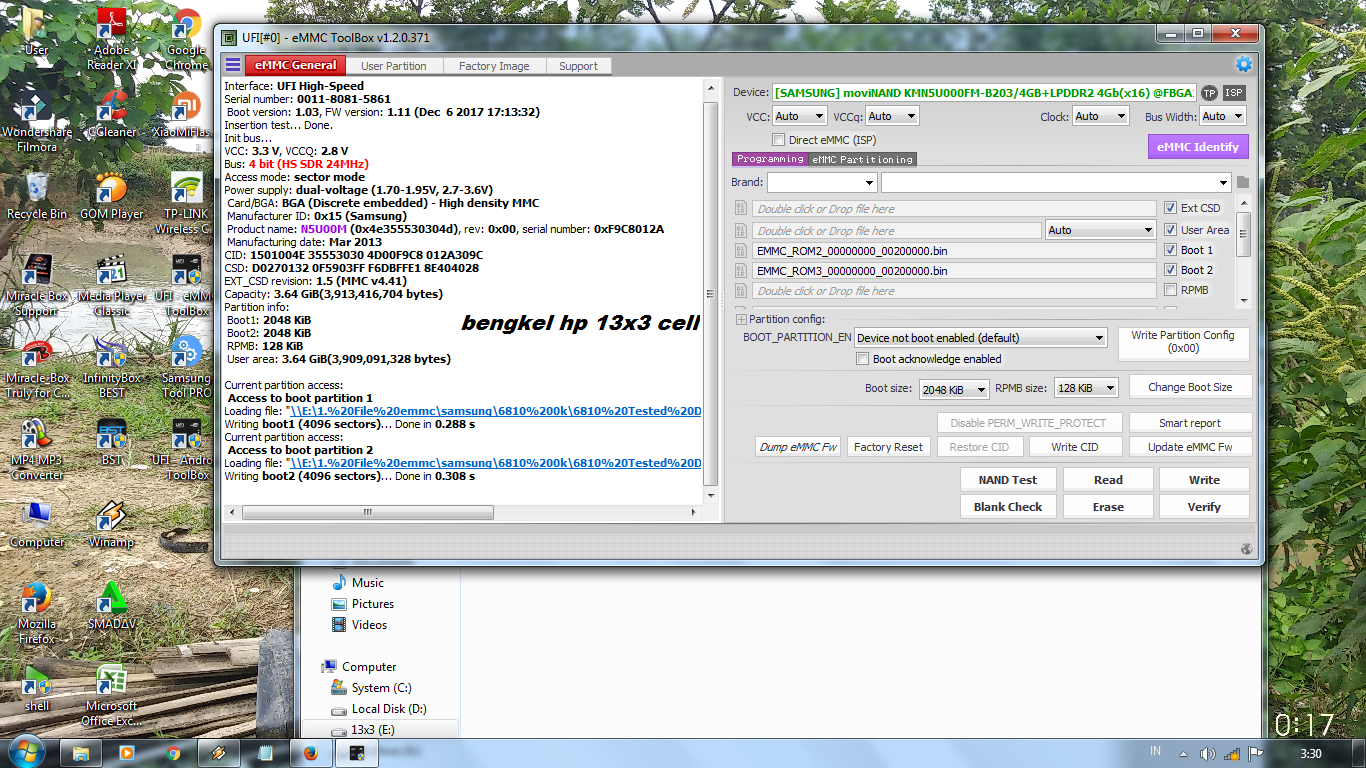The image size is (1366, 768).
Task: Select the eMMC Partitioning tab
Action: point(862,159)
